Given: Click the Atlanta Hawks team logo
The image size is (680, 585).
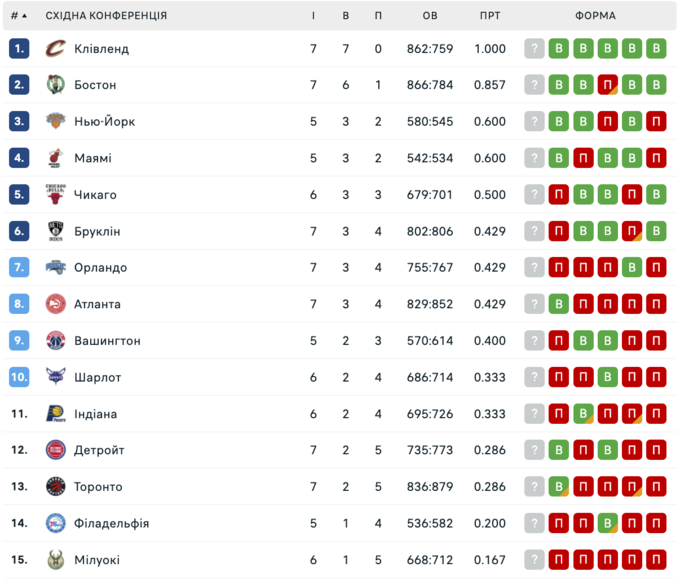Looking at the screenshot, I should [x=55, y=304].
